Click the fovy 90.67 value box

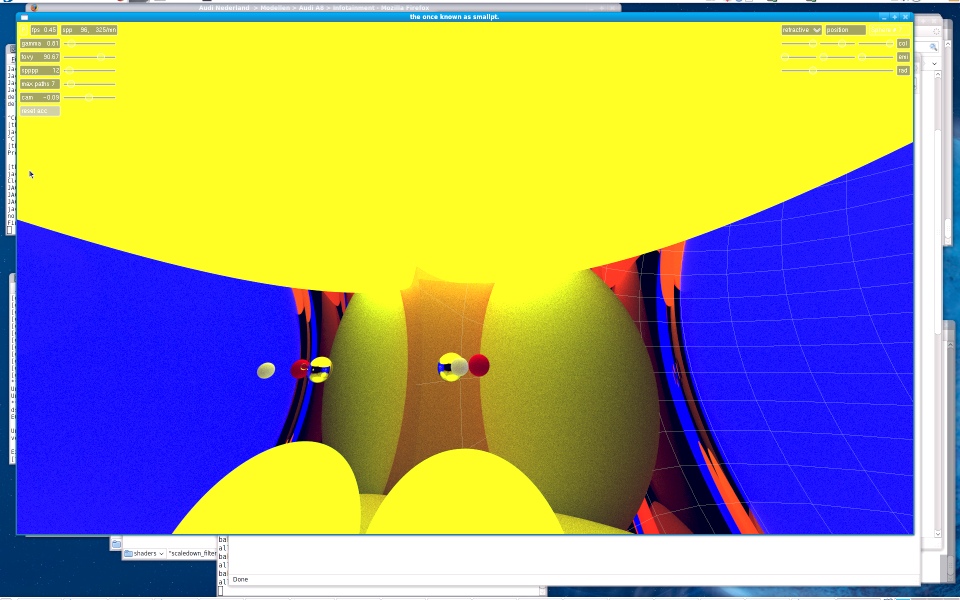(40, 57)
